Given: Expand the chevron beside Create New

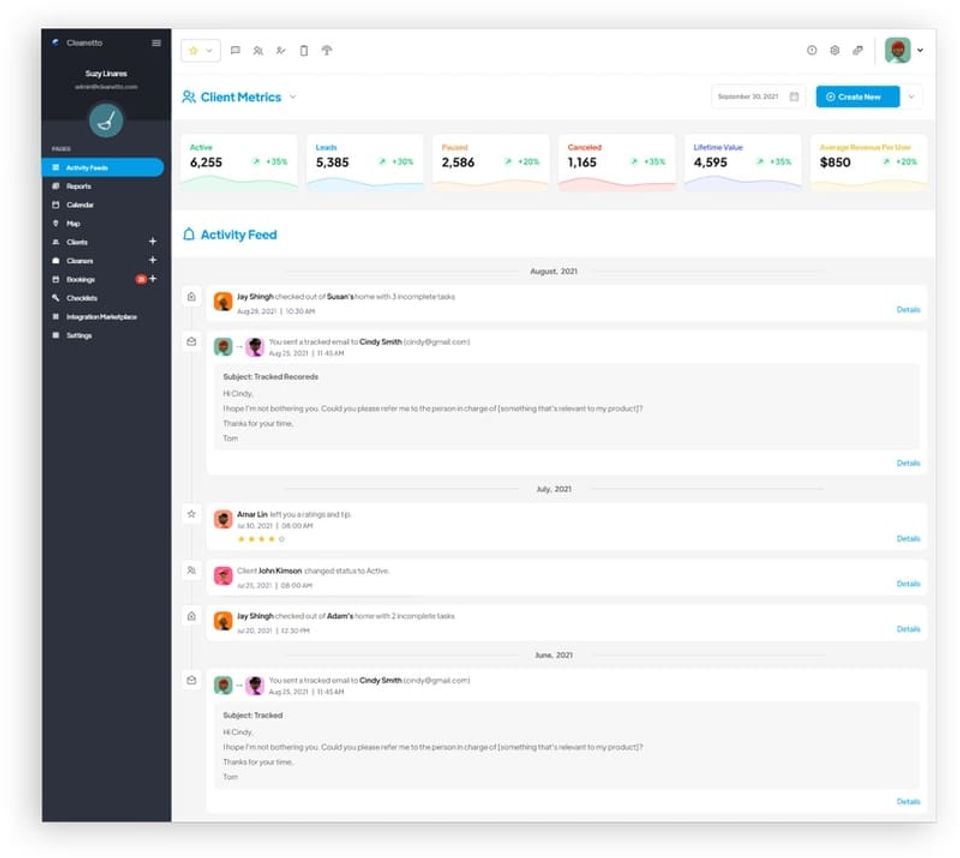Looking at the screenshot, I should (x=912, y=97).
